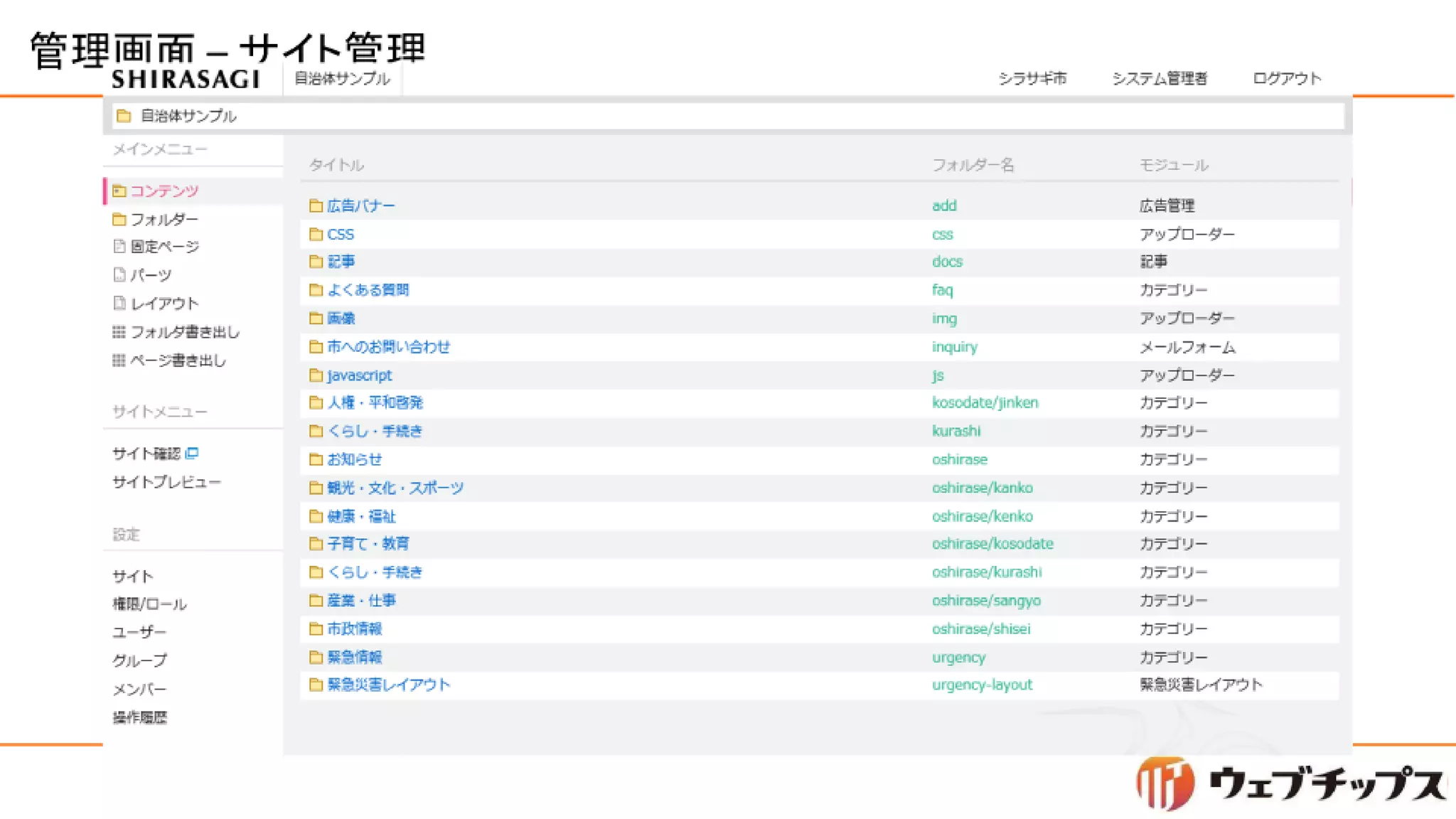Open the 権限/ロール settings
The height and width of the screenshot is (819, 1456).
(x=149, y=604)
